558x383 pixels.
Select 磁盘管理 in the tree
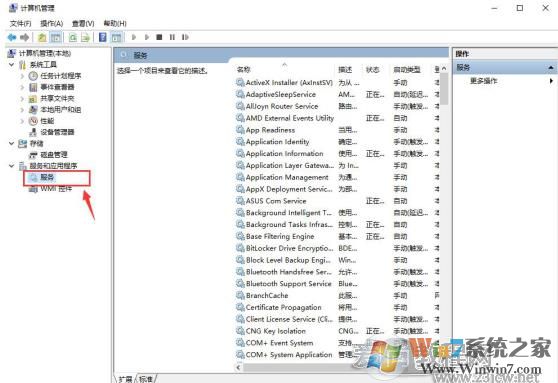pos(54,155)
